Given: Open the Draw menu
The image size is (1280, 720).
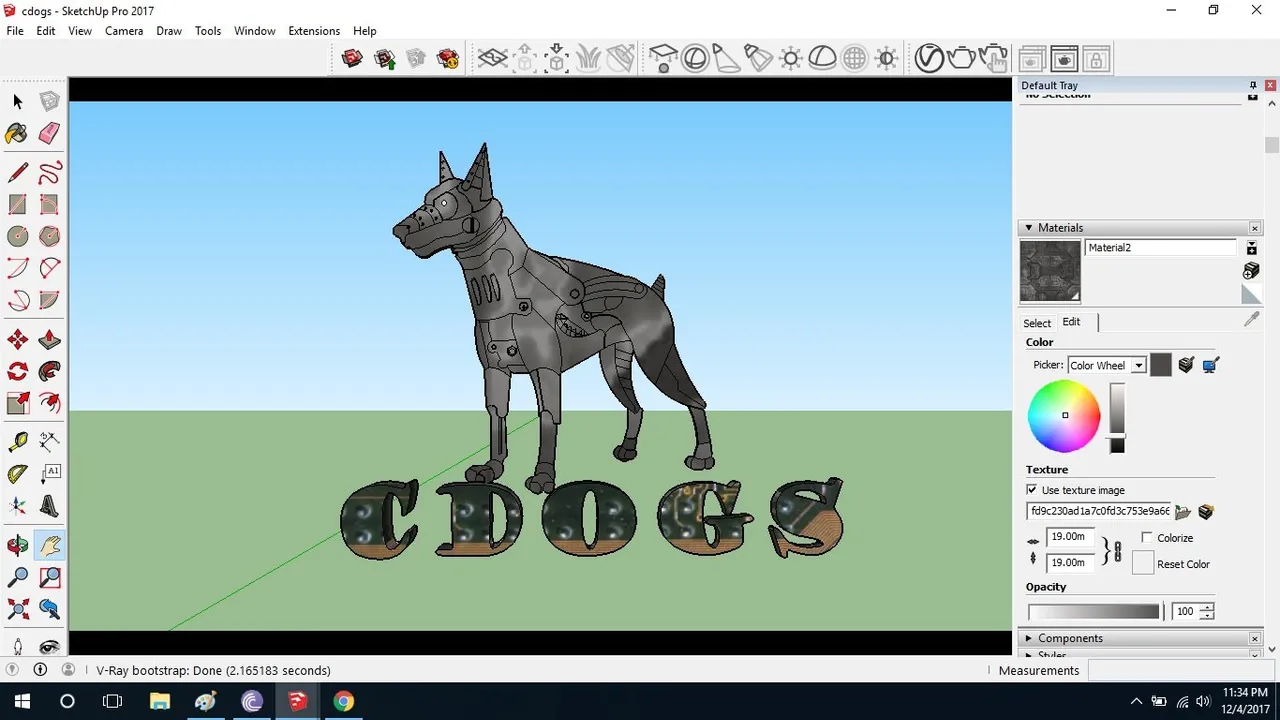Looking at the screenshot, I should click(x=169, y=31).
